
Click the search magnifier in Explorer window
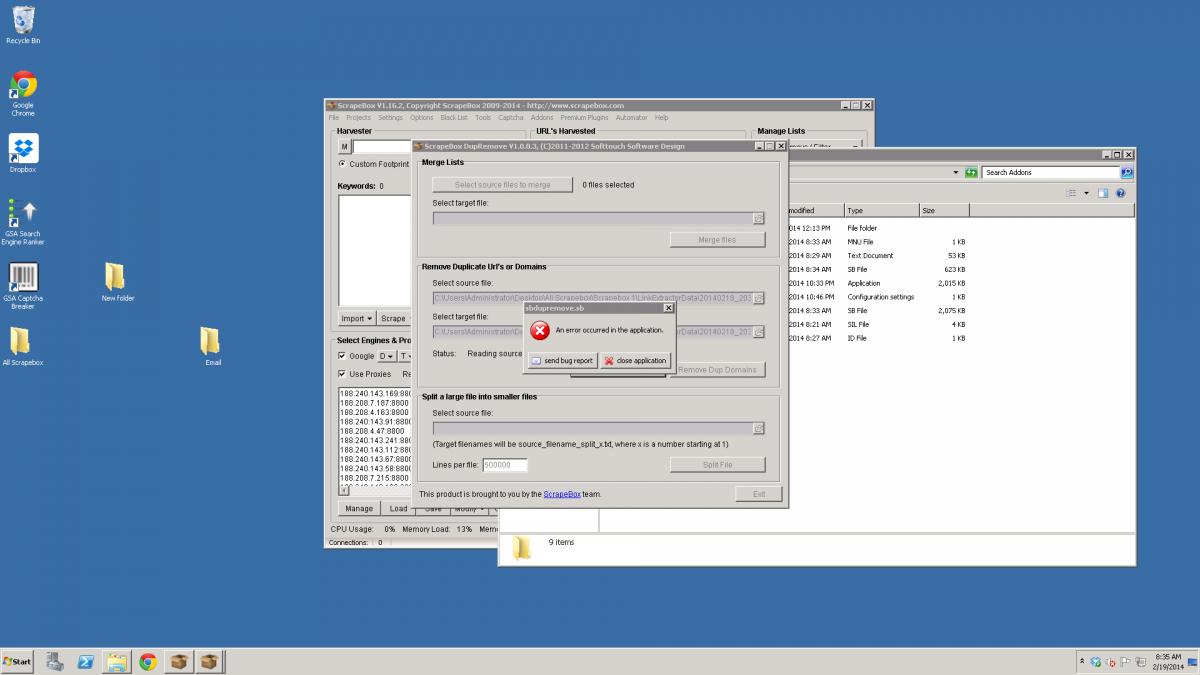(1127, 172)
